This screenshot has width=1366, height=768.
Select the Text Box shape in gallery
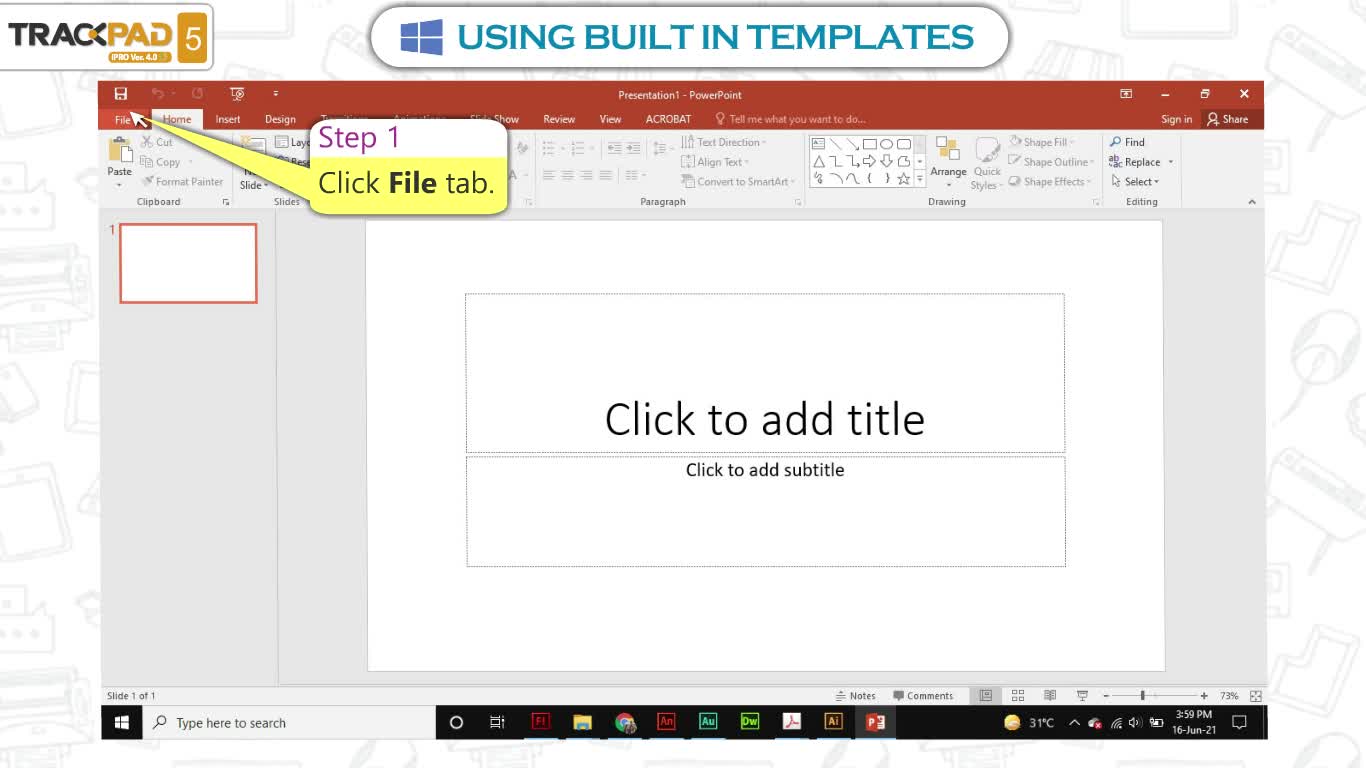[819, 144]
